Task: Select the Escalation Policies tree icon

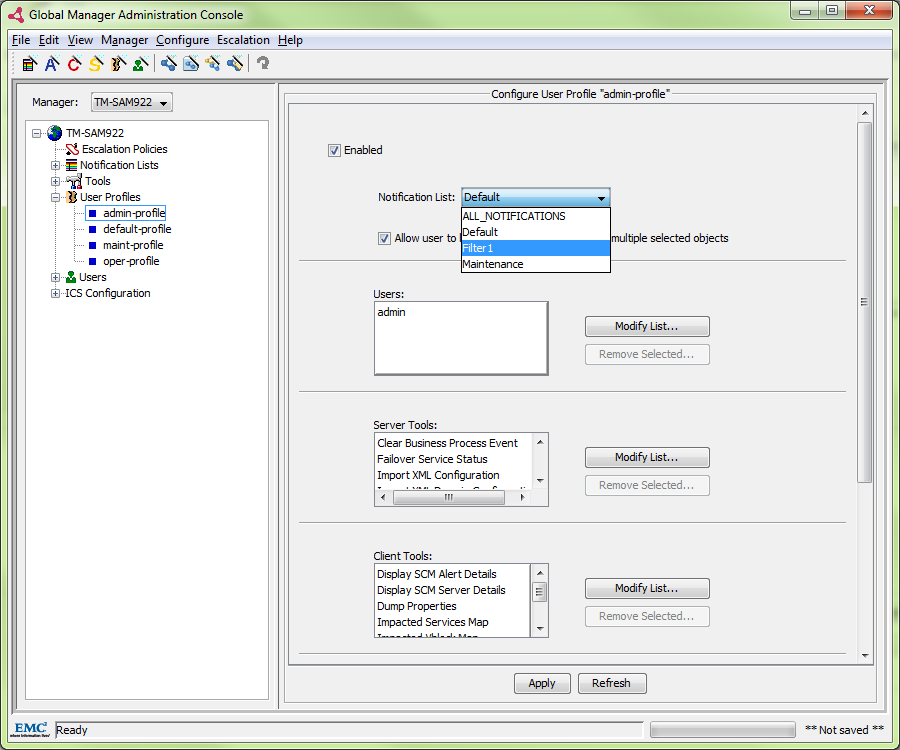Action: click(72, 149)
